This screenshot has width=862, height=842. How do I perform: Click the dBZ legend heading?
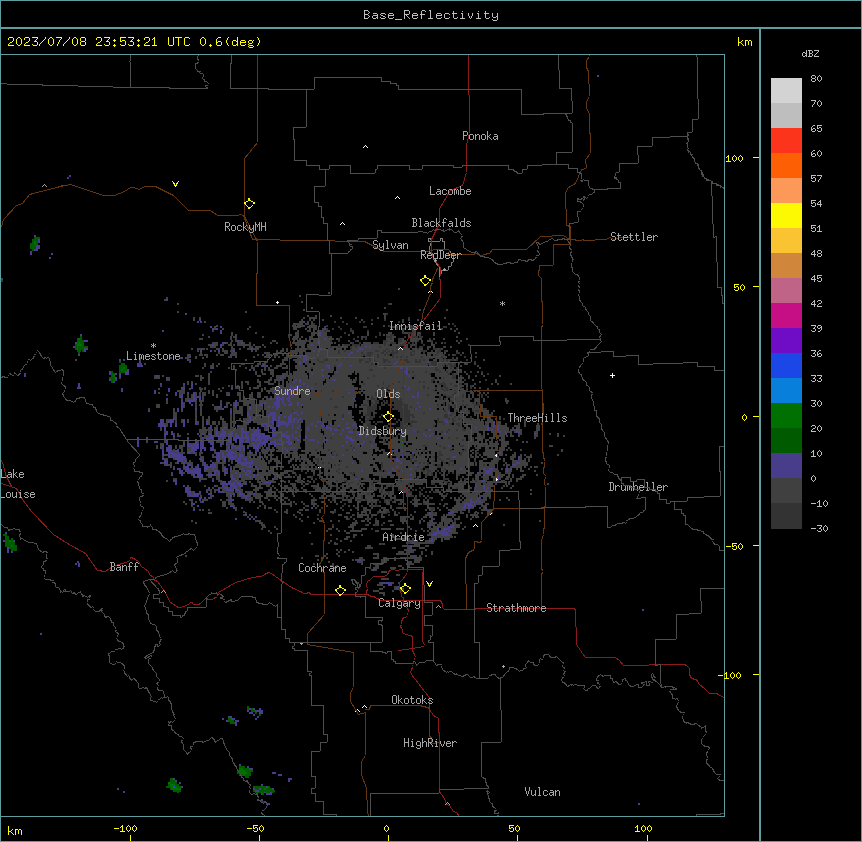click(810, 53)
